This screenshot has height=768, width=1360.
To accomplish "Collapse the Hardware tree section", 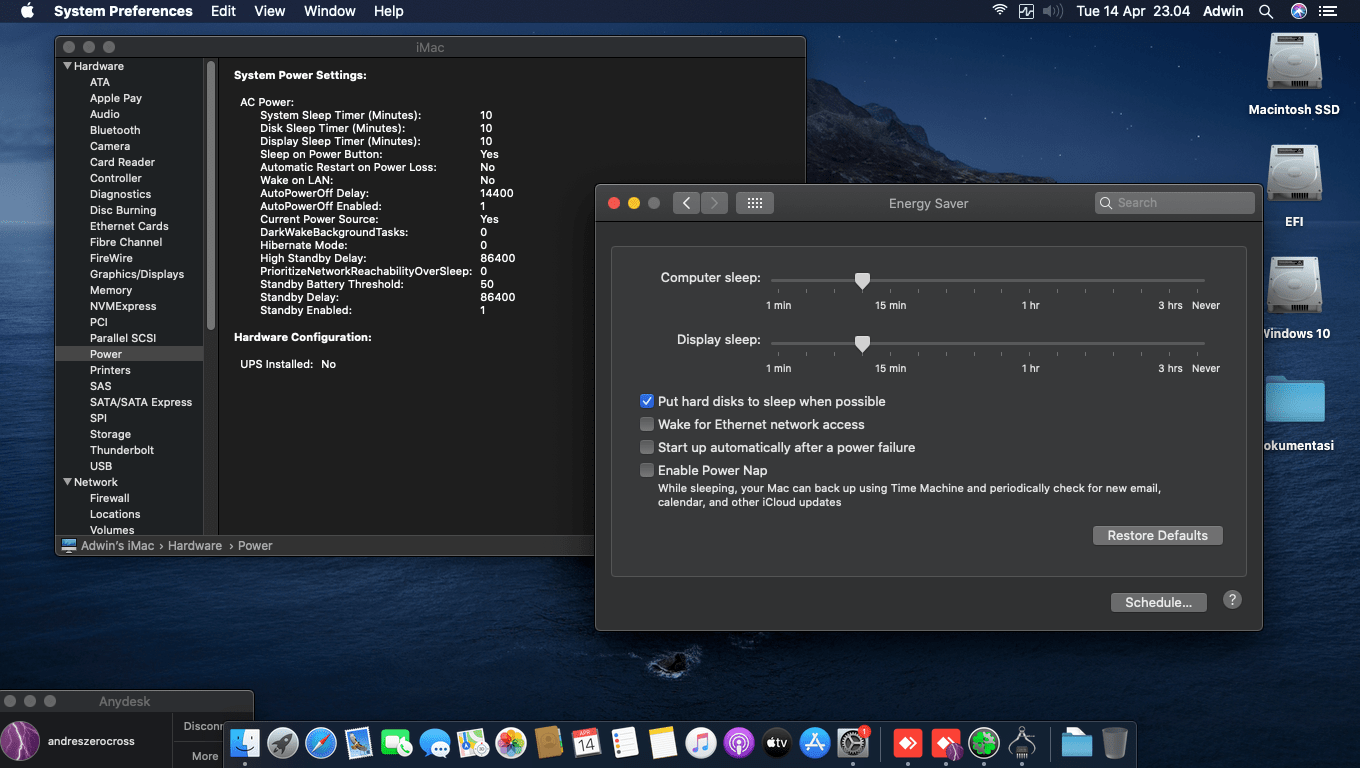I will coord(67,66).
